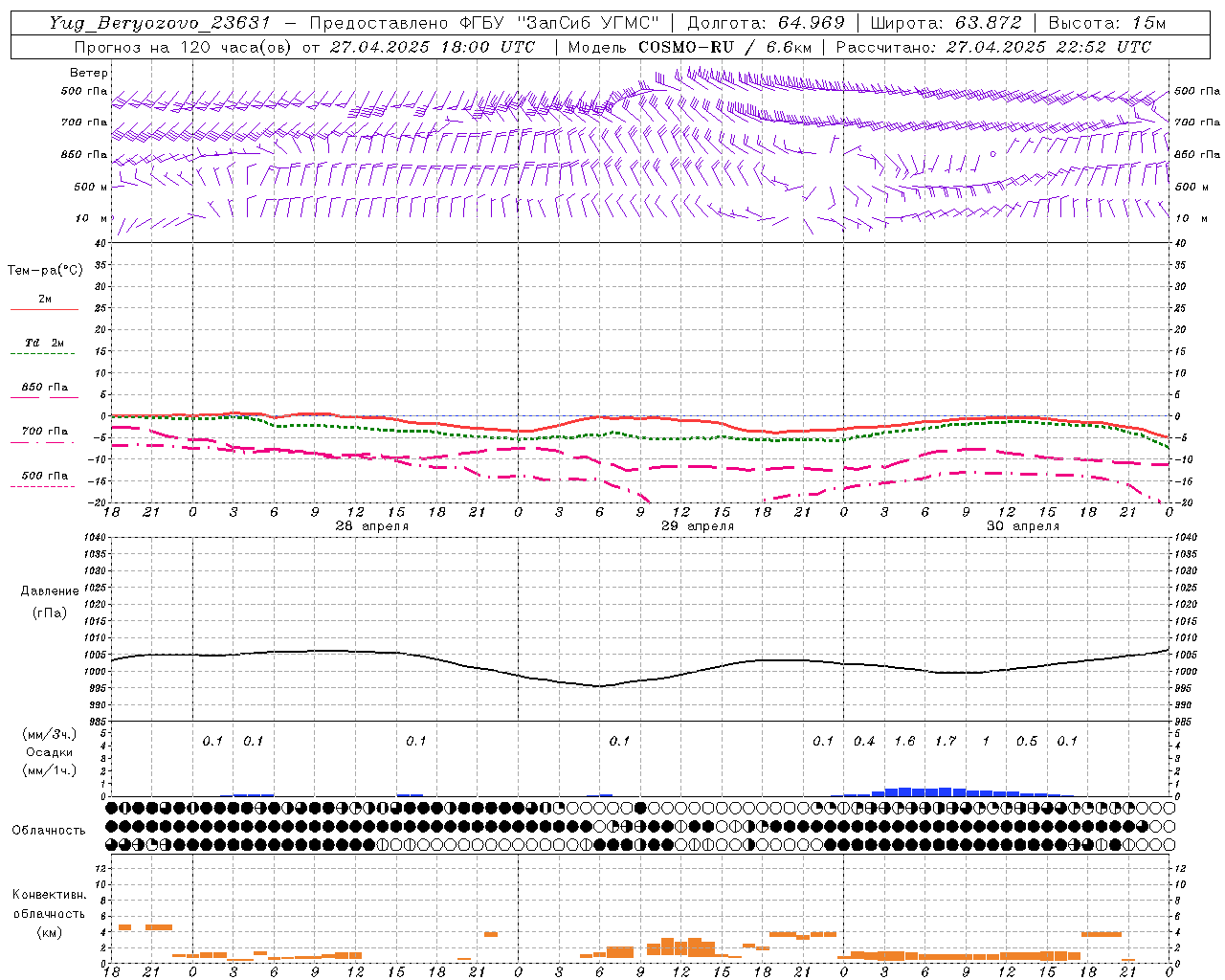
Task: Click the Долгота: 64.969 header value
Action: (766, 23)
